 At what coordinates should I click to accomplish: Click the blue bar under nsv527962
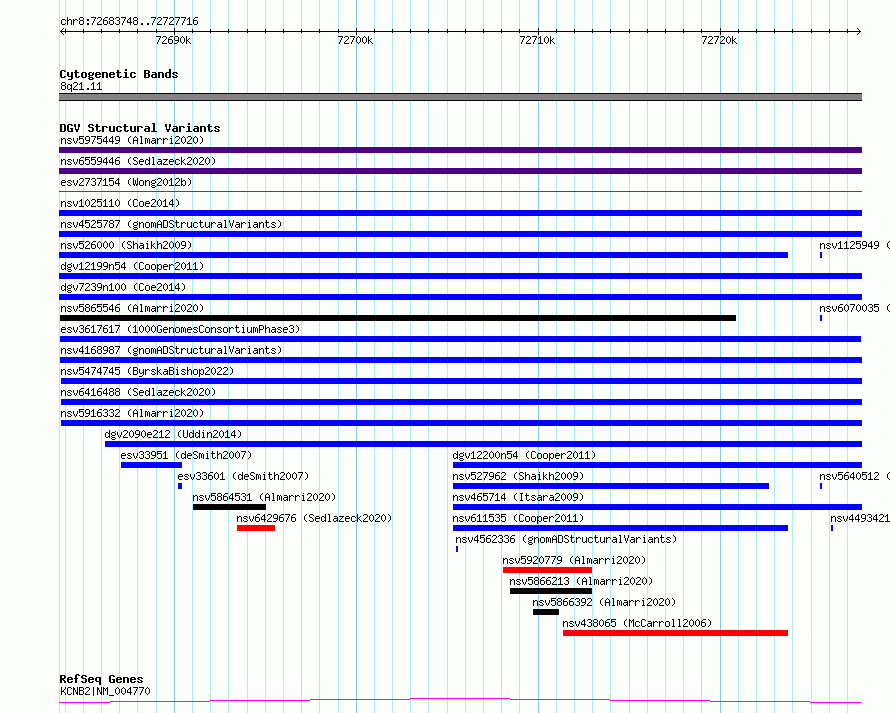pyautogui.click(x=611, y=486)
